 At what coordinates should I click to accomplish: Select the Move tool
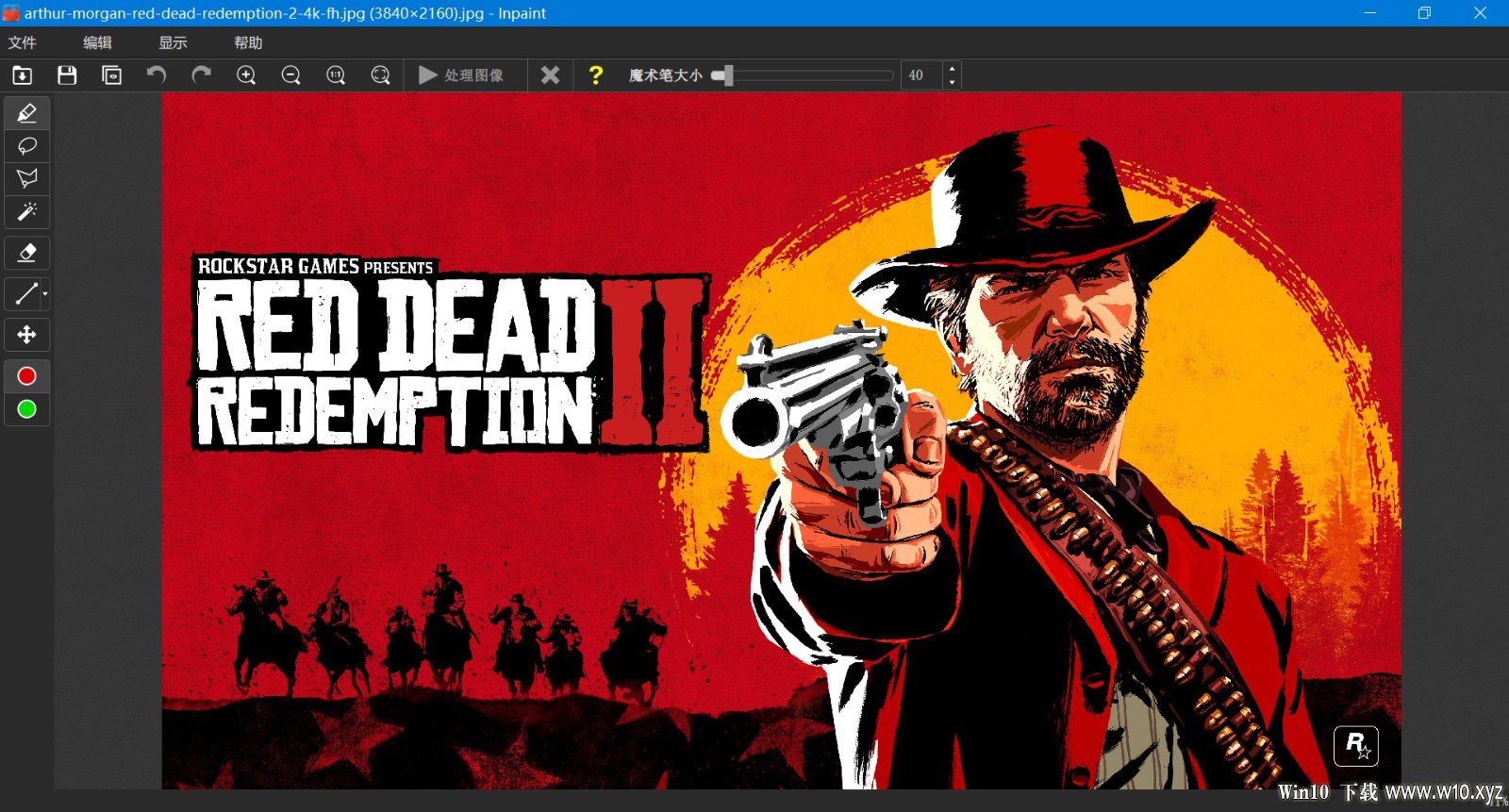(x=27, y=335)
